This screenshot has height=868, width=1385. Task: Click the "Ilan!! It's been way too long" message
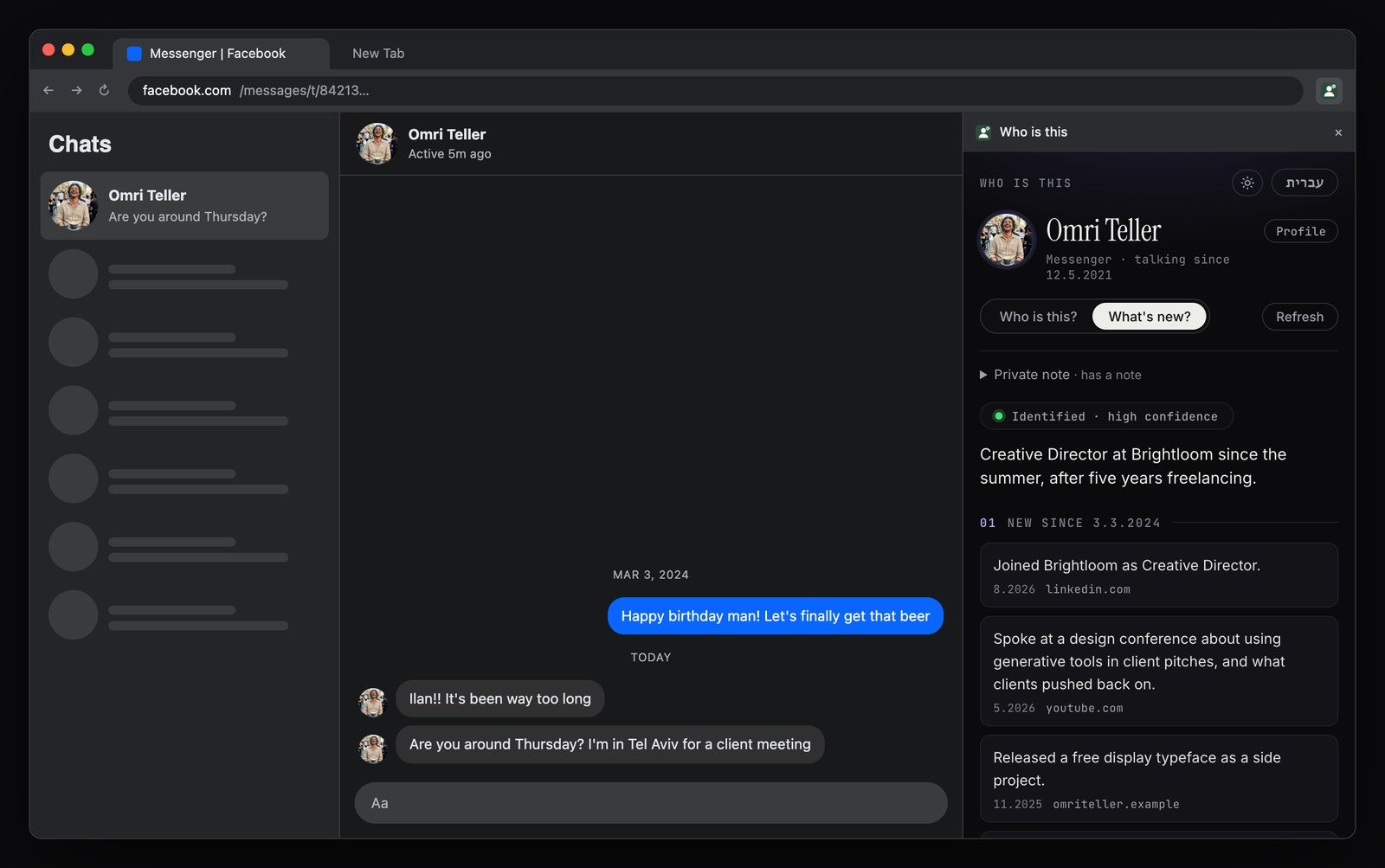500,698
